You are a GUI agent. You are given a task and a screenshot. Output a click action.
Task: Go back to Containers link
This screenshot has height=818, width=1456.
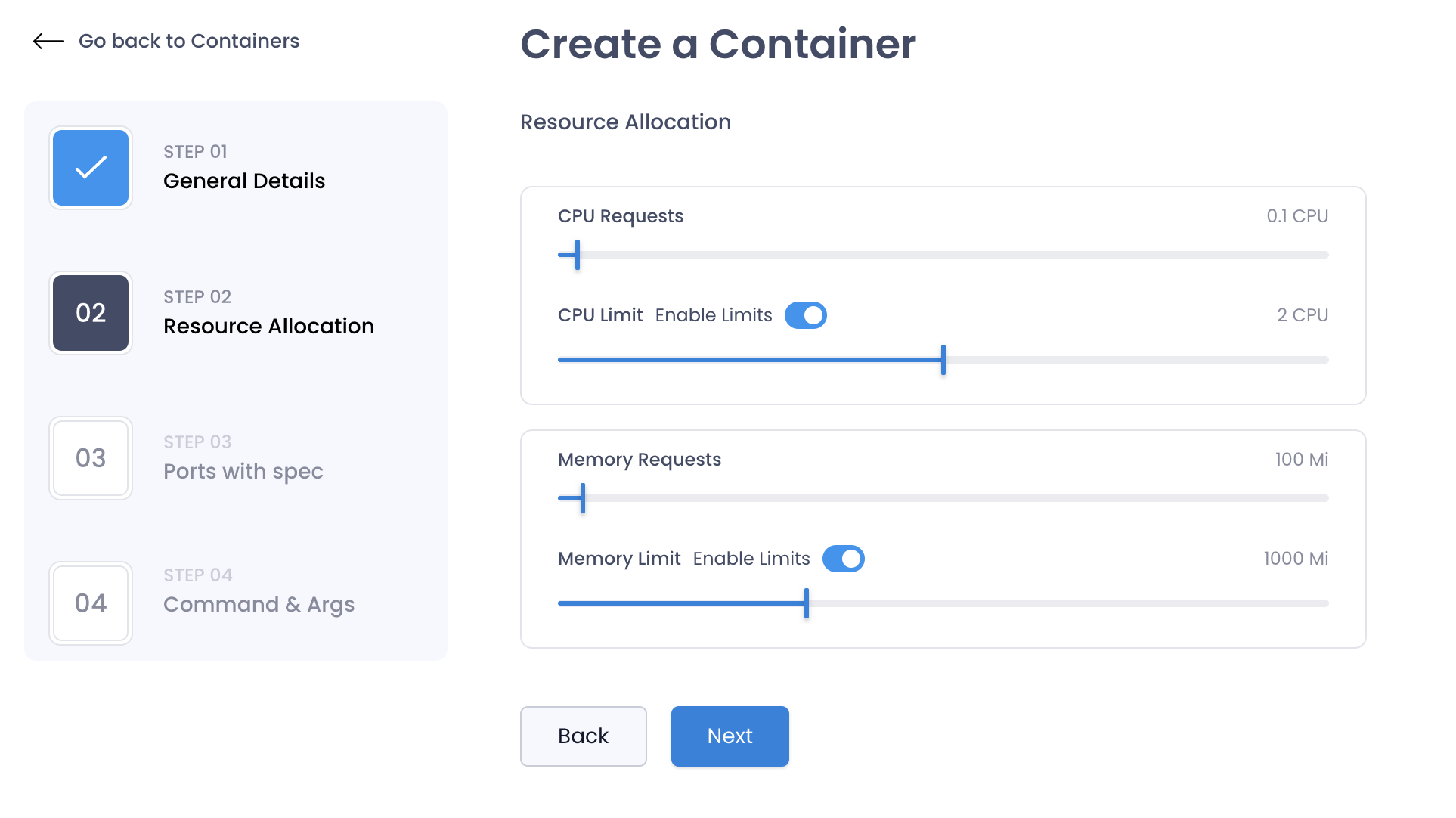[x=189, y=41]
